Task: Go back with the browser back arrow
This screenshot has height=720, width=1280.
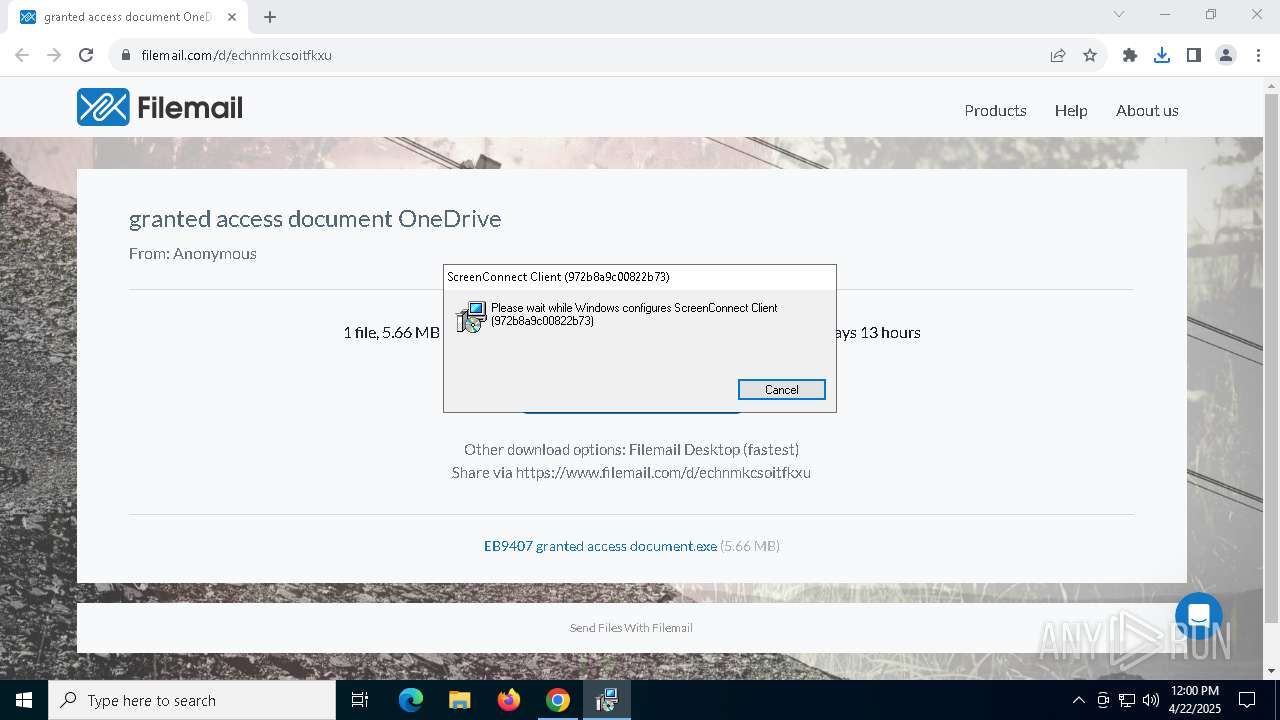Action: pos(22,55)
